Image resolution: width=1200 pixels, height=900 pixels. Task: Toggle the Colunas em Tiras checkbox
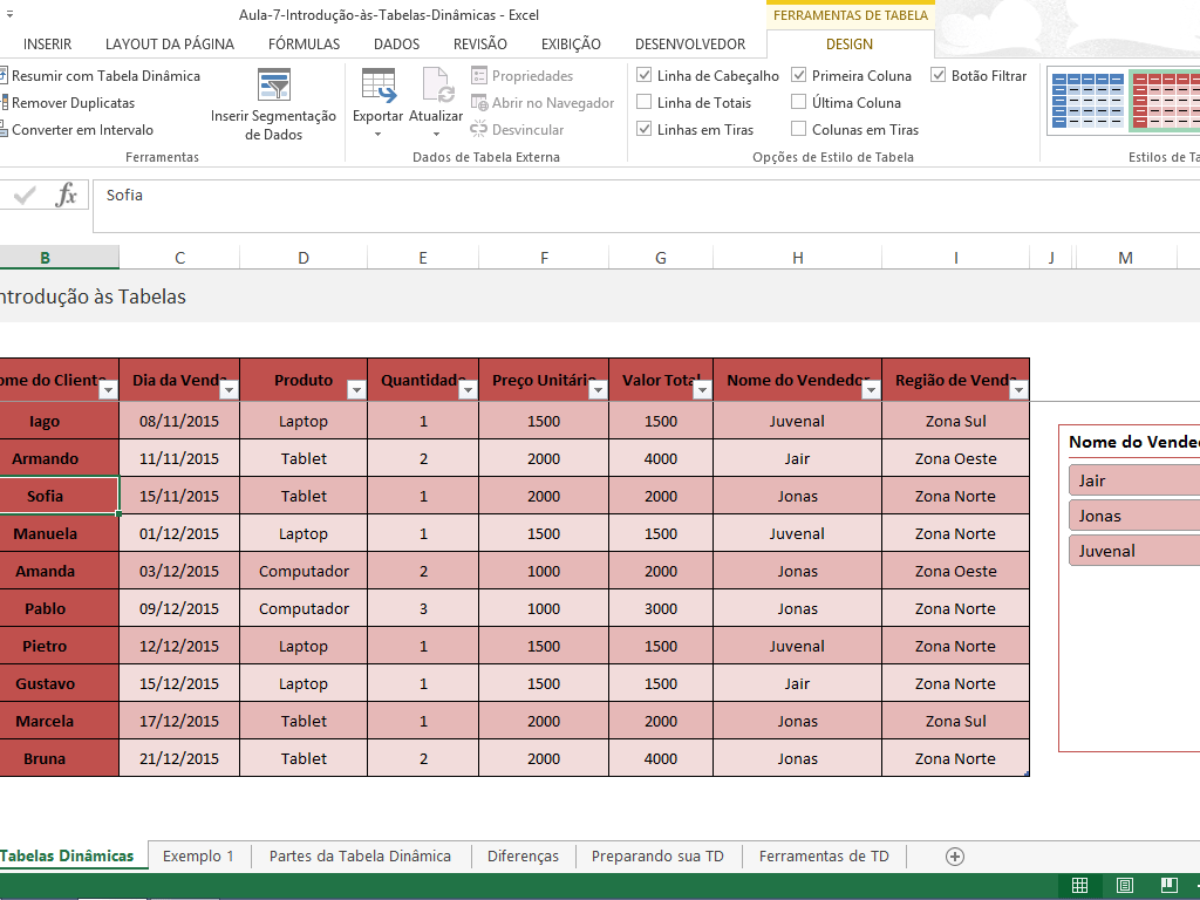click(x=799, y=129)
